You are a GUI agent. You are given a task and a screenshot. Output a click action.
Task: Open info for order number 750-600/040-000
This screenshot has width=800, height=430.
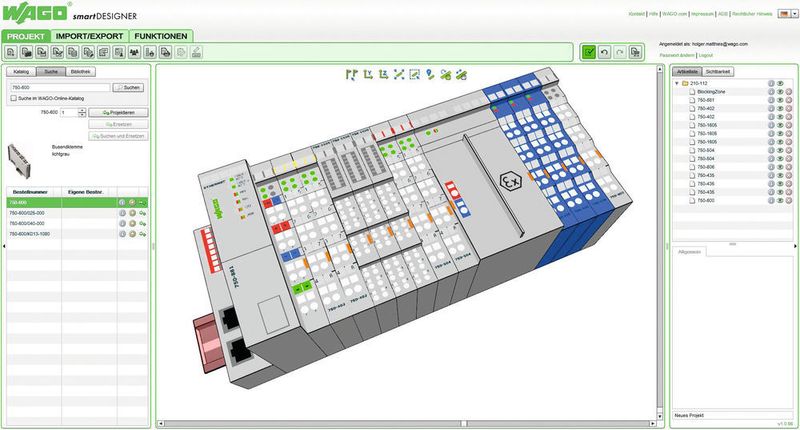coord(122,223)
